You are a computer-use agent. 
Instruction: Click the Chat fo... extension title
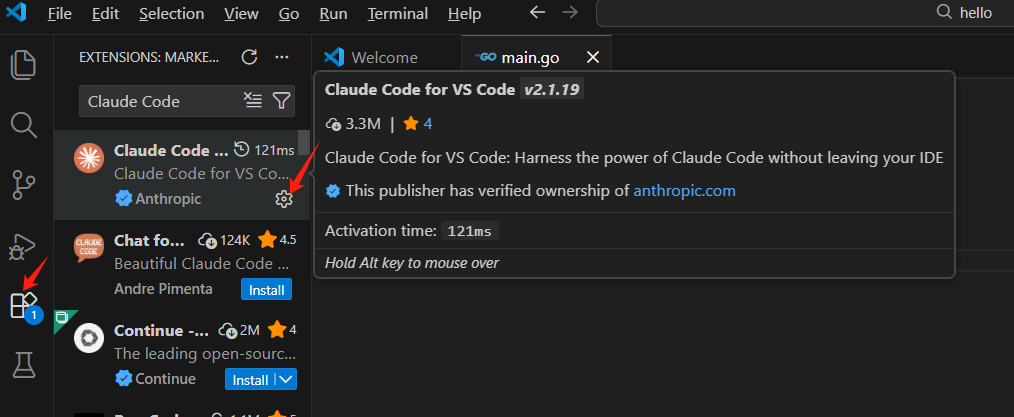coord(150,241)
